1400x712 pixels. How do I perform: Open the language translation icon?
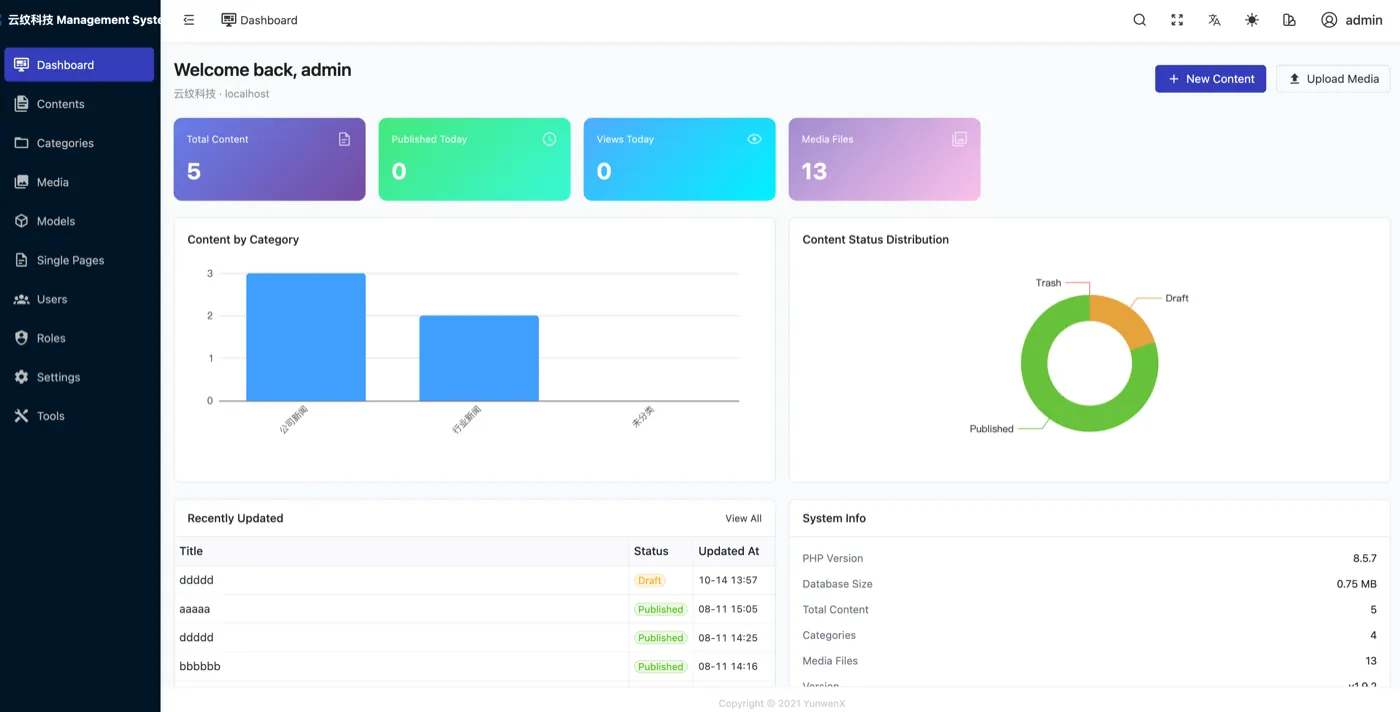coord(1214,20)
